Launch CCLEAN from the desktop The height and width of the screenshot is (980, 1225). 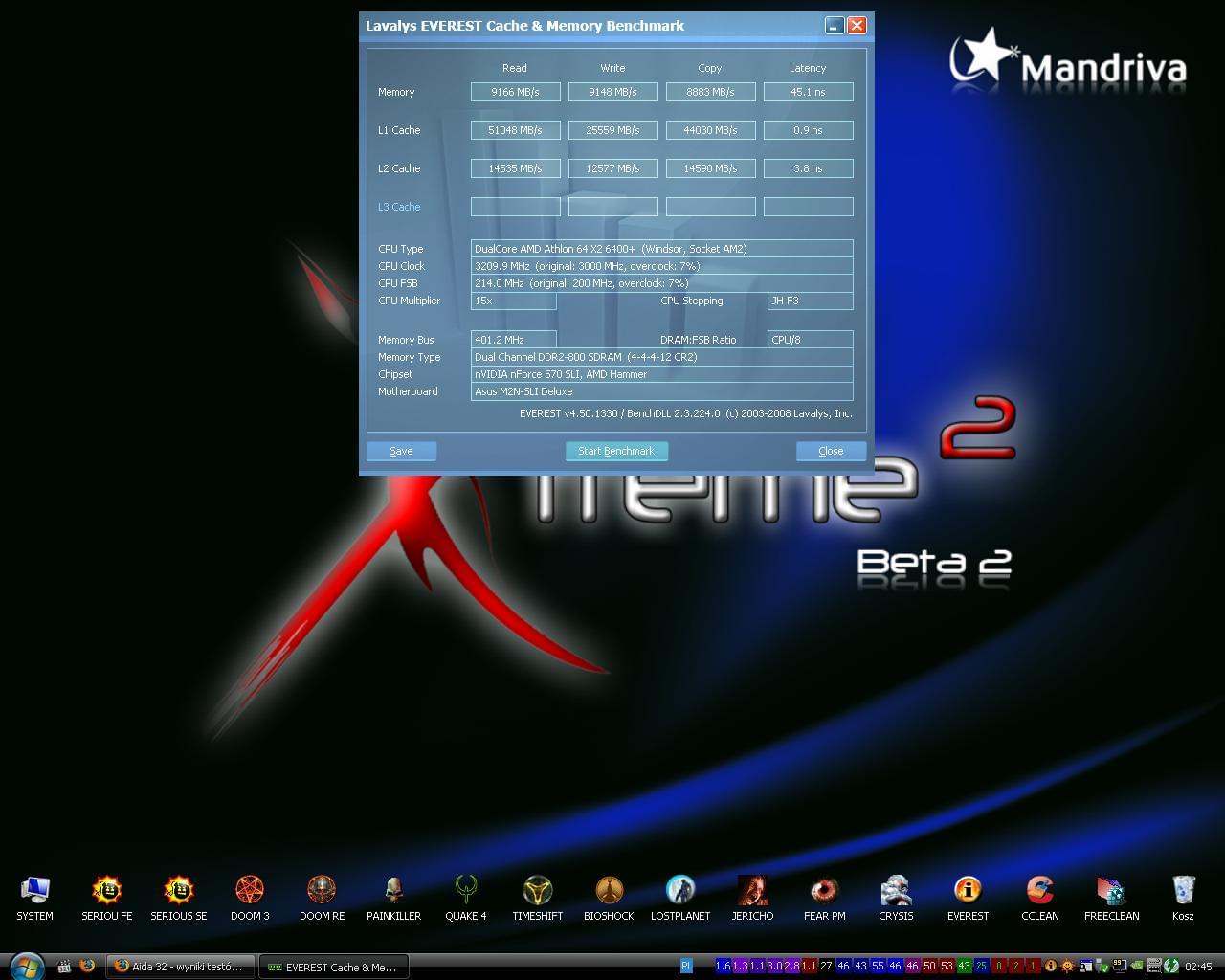pyautogui.click(x=1039, y=898)
